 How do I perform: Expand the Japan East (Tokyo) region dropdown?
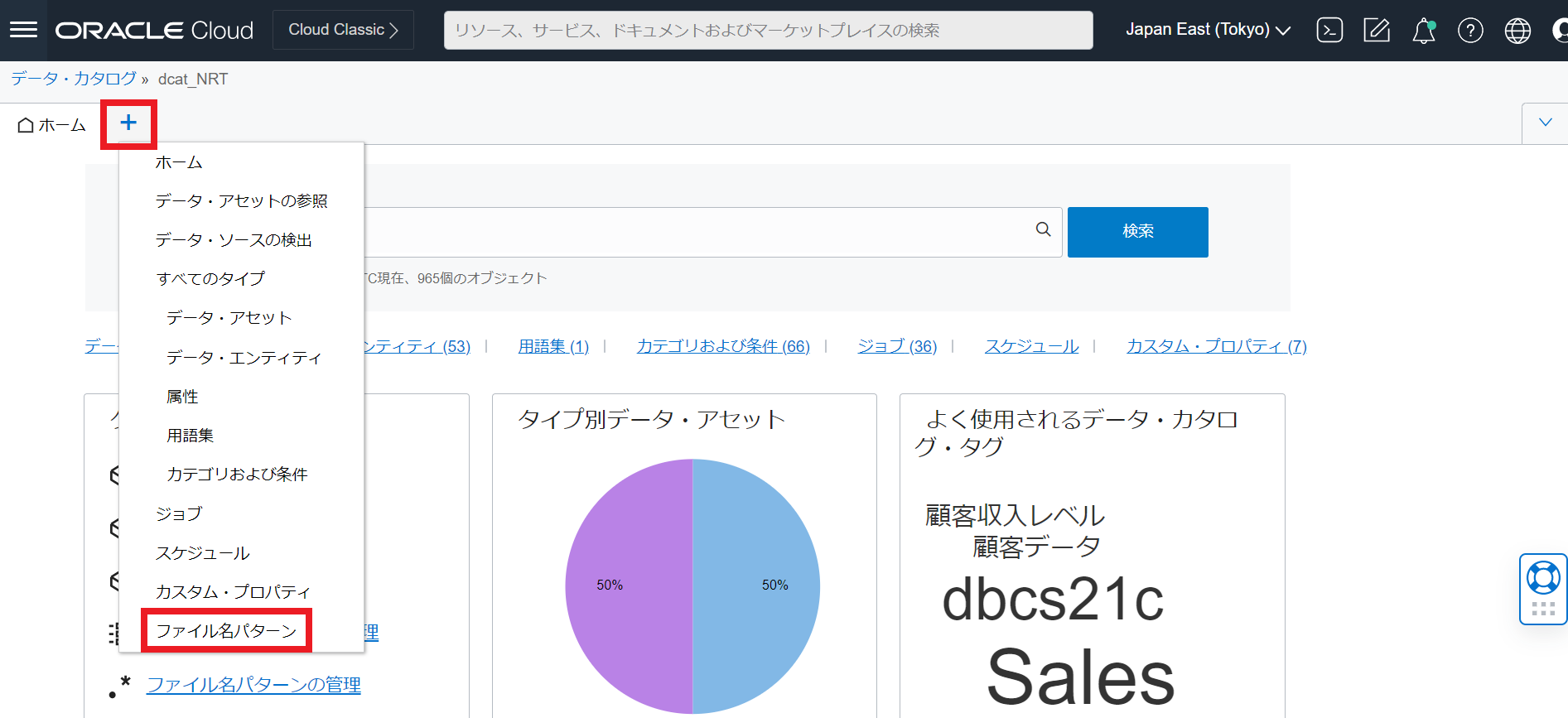coord(1208,30)
